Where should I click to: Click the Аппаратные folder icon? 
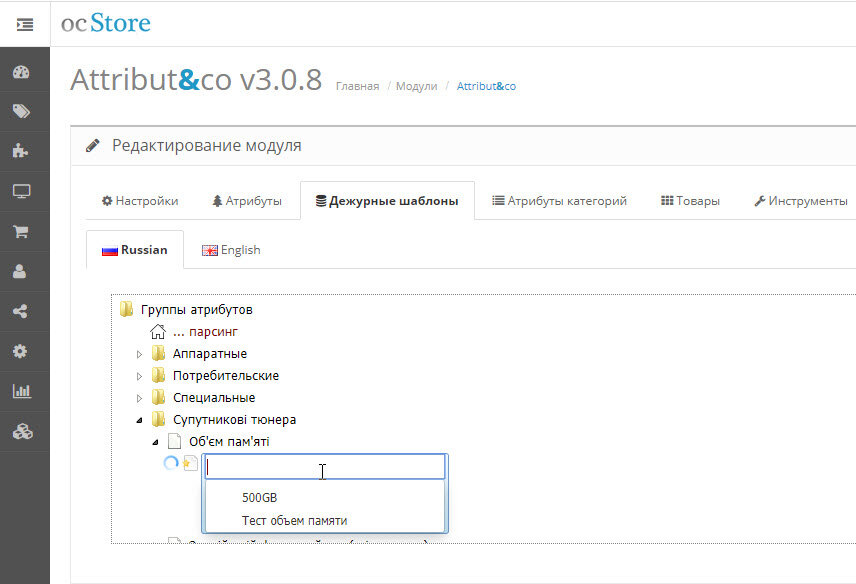(x=158, y=354)
